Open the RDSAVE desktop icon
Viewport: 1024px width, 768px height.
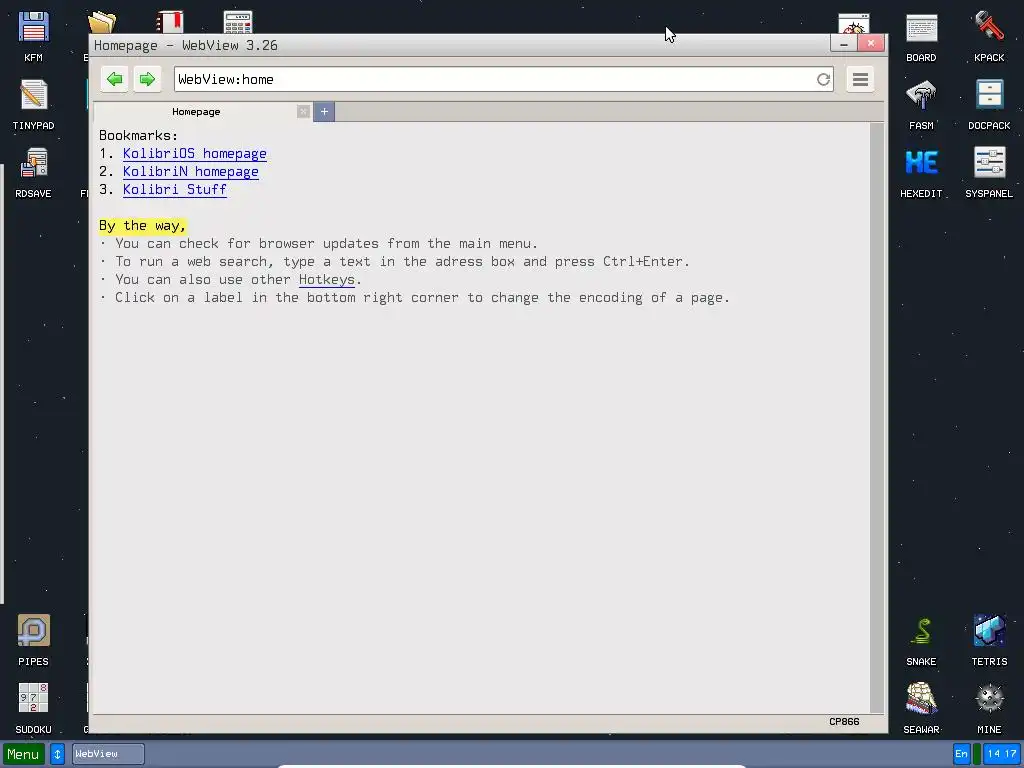pos(33,172)
